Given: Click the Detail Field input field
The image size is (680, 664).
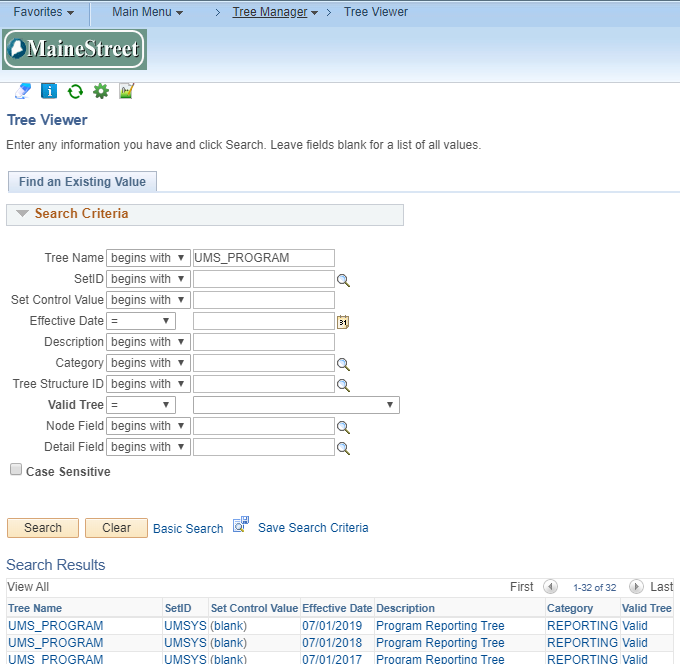Looking at the screenshot, I should (264, 447).
